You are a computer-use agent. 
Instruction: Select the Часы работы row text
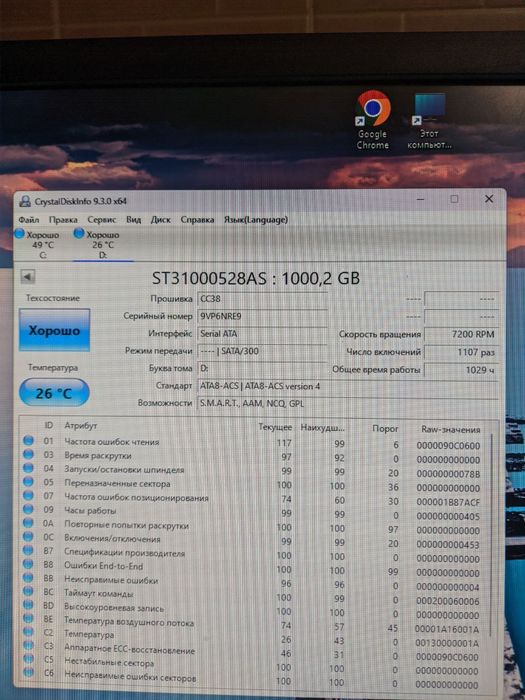coord(90,511)
